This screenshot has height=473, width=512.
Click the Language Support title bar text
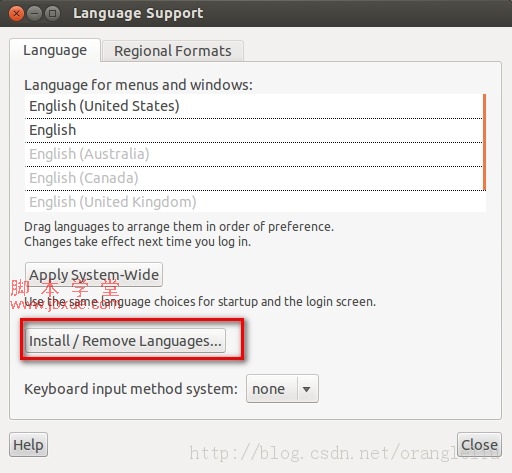click(138, 14)
